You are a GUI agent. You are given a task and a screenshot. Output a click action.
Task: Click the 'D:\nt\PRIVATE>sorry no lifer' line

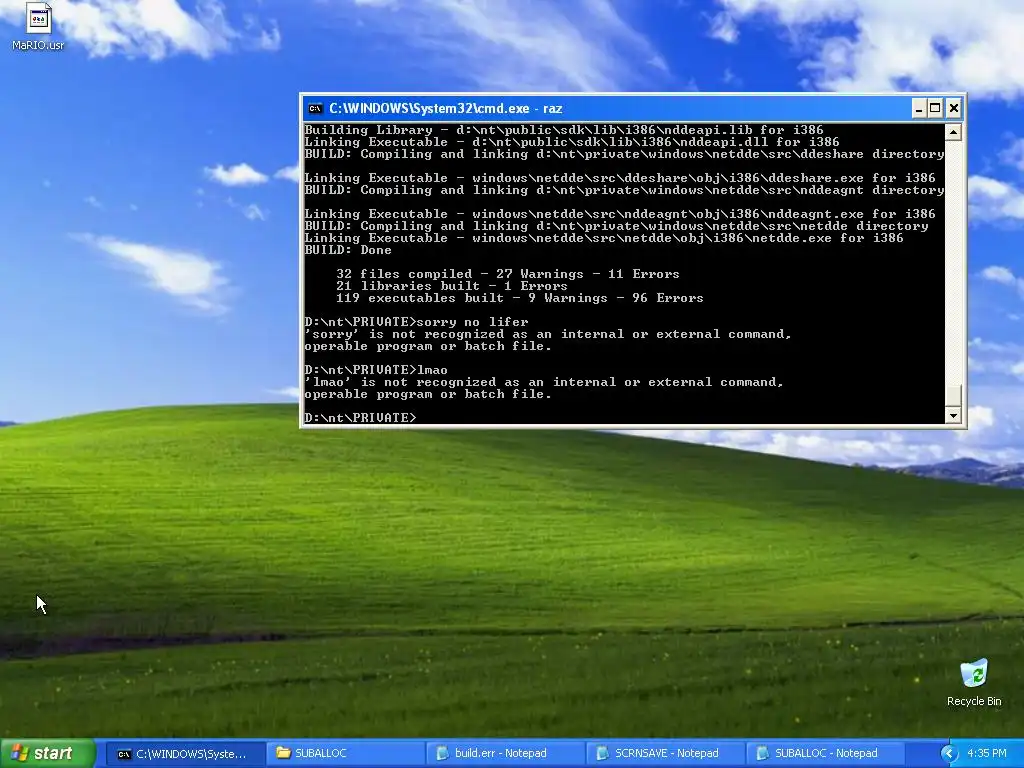pos(416,322)
